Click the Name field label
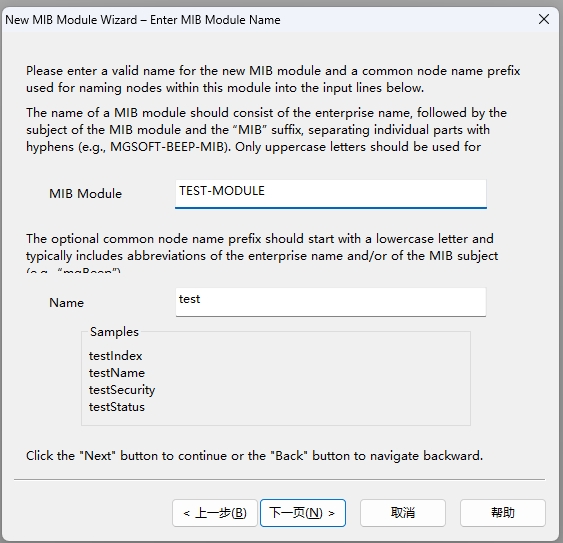This screenshot has width=563, height=543. (66, 302)
